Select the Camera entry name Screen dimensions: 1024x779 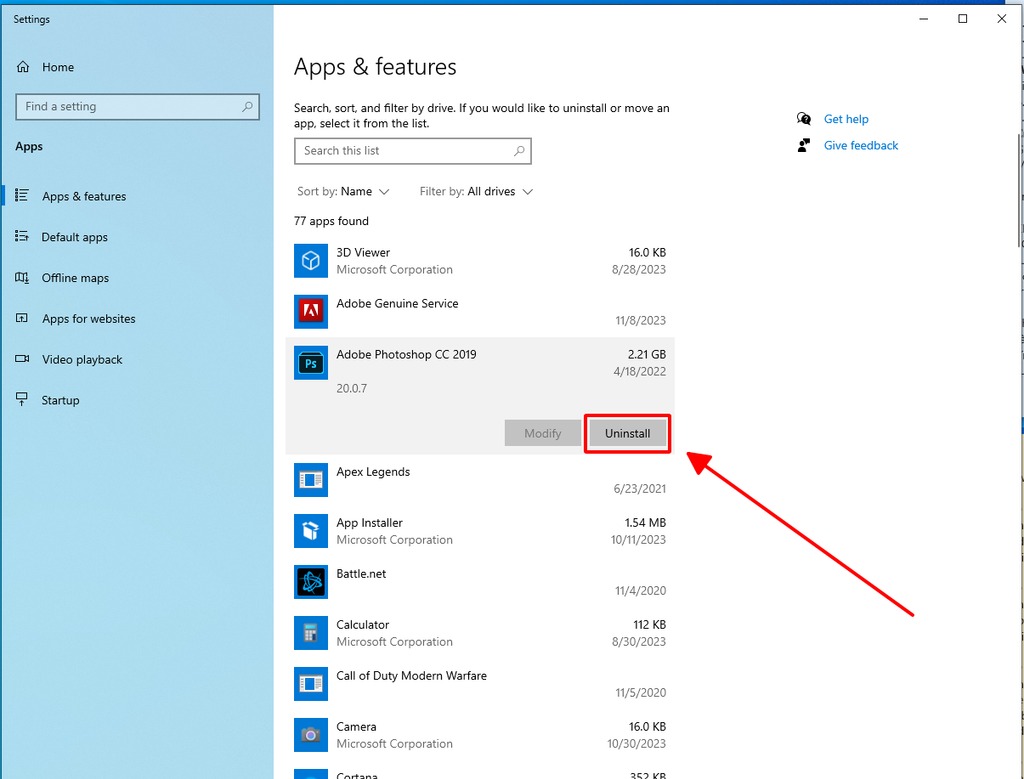point(356,726)
